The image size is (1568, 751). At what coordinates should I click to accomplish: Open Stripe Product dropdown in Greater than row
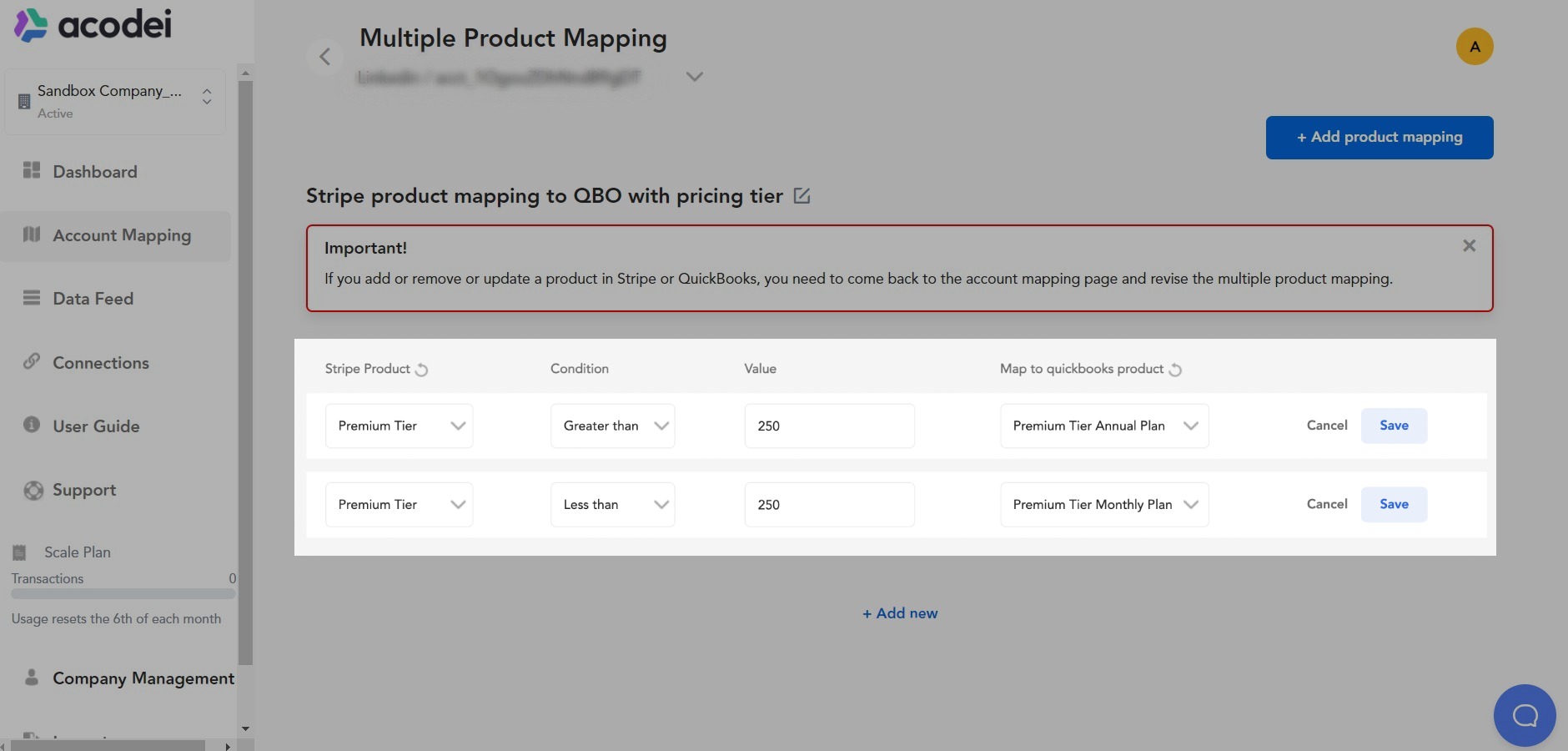(399, 426)
